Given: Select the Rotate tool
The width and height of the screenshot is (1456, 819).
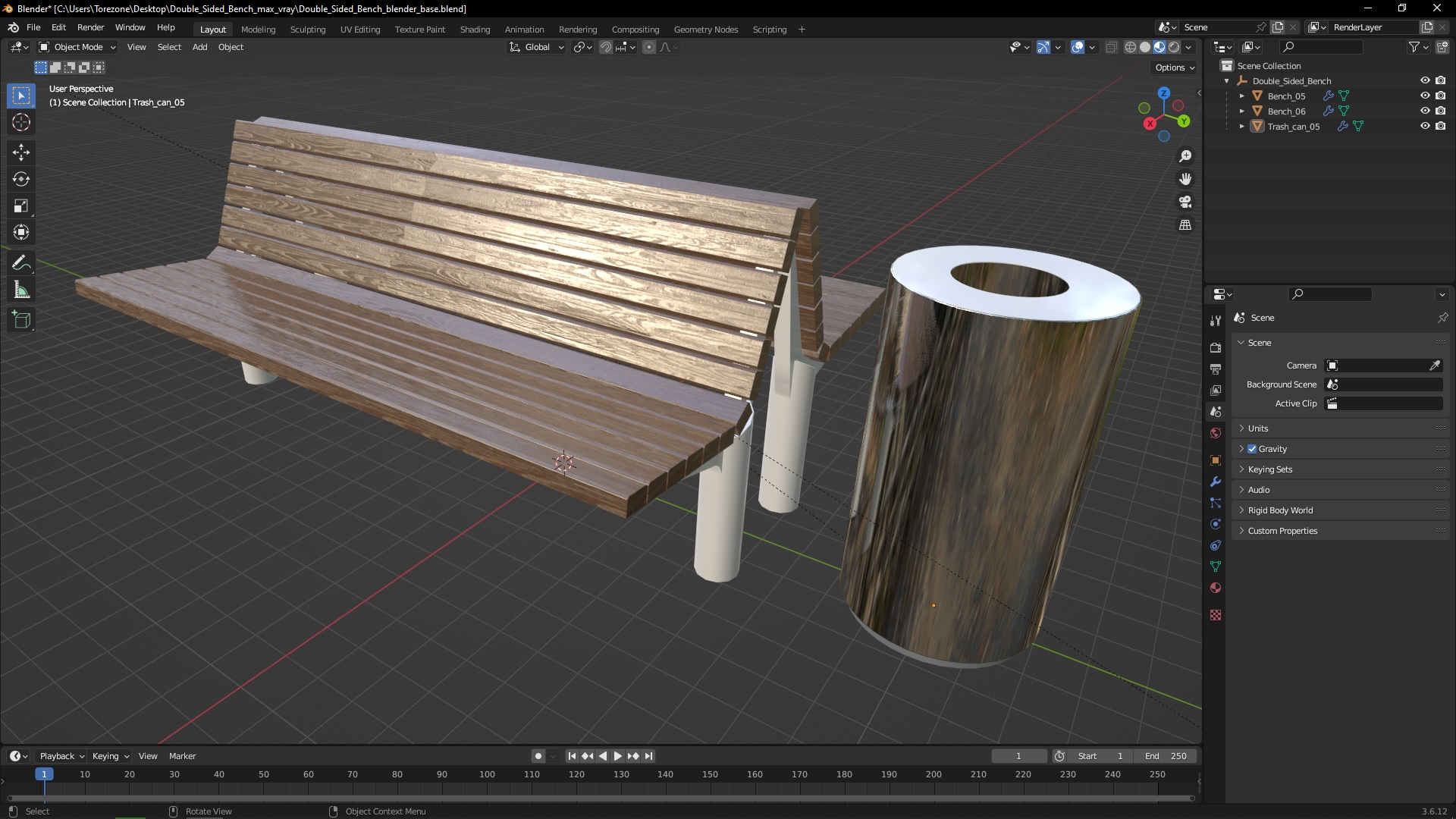Looking at the screenshot, I should pos(21,179).
